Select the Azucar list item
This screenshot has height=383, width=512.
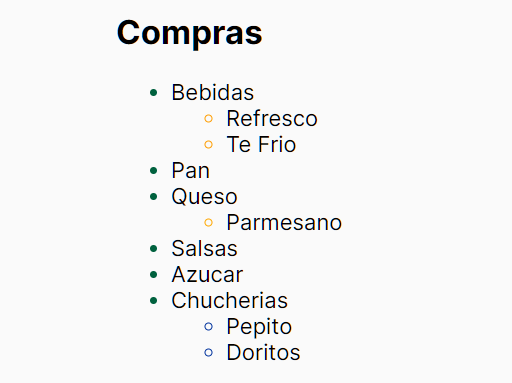(207, 274)
